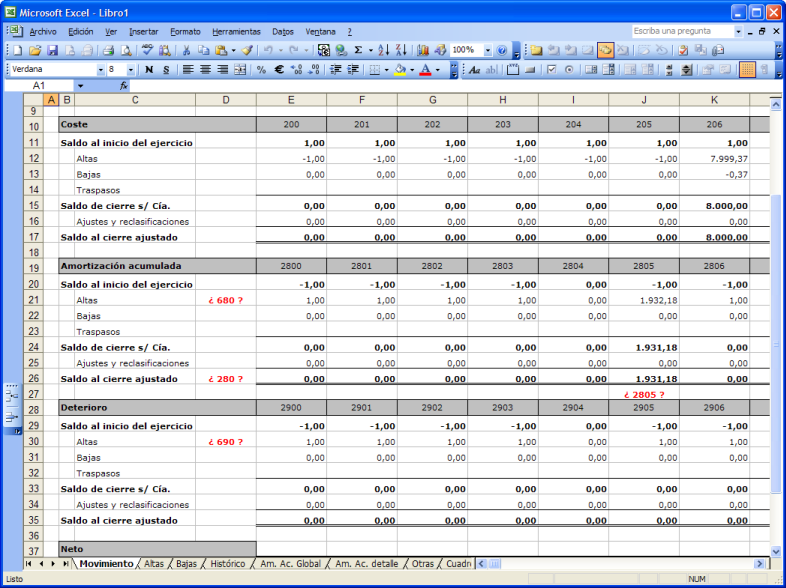Align text to the right

(223, 70)
